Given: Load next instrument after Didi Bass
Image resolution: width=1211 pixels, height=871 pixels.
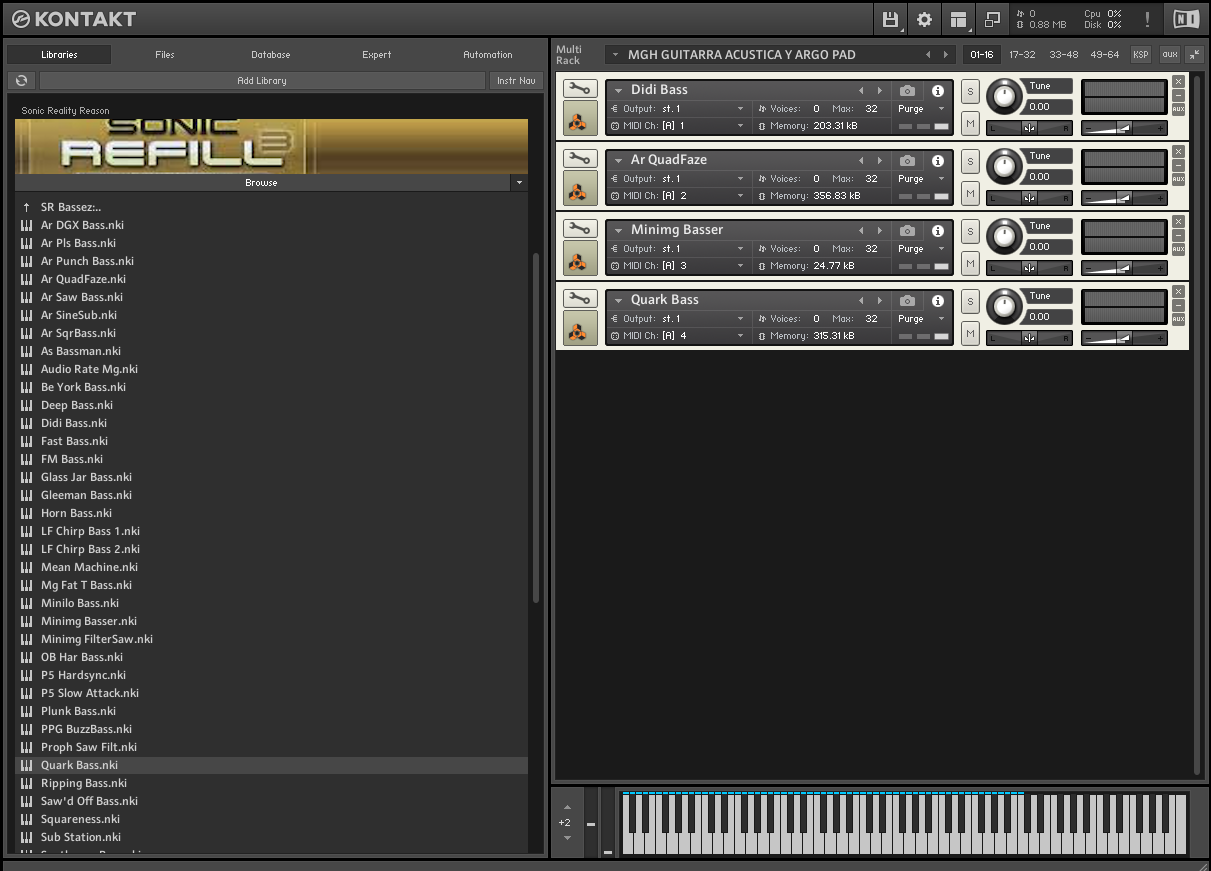Looking at the screenshot, I should tap(880, 90).
